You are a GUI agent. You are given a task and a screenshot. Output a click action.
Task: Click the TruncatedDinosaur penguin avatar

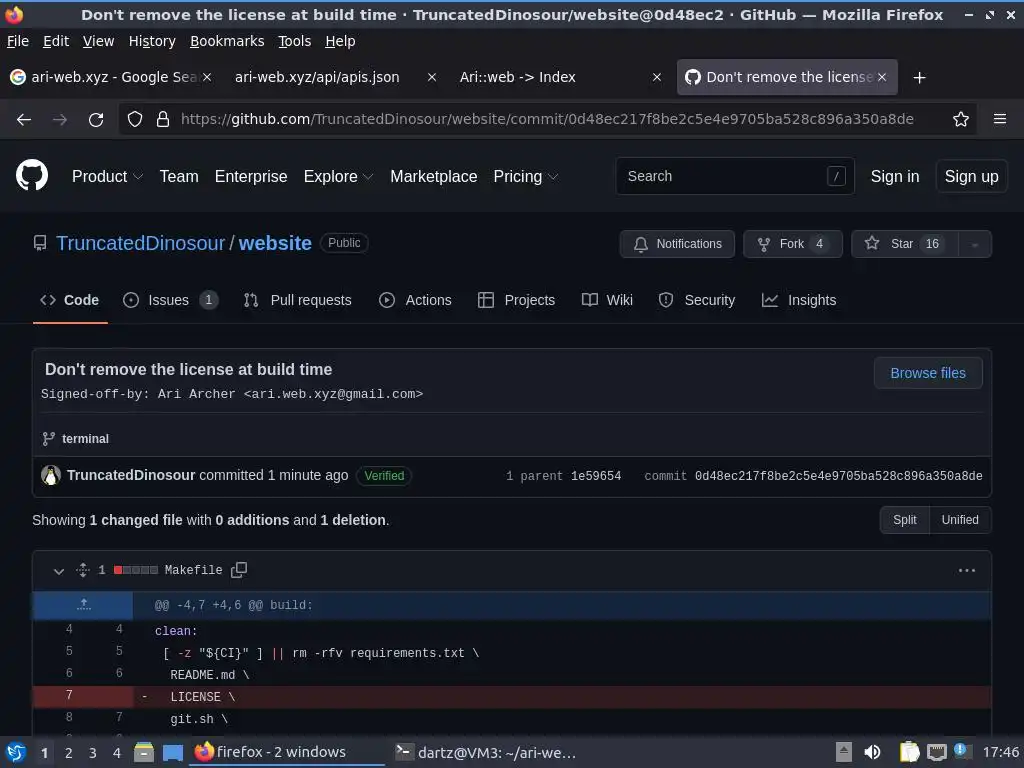51,475
